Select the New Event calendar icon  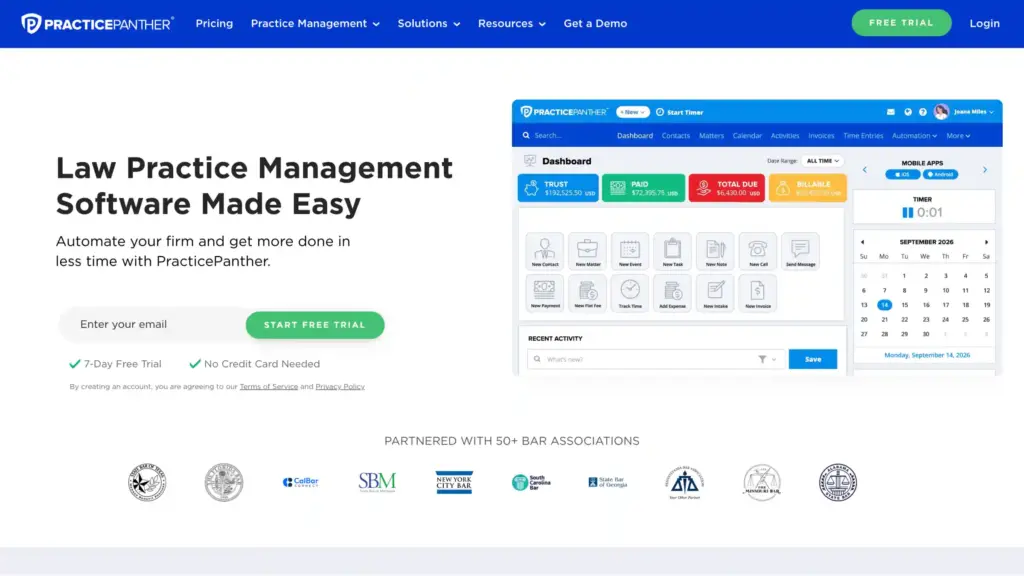coord(630,251)
